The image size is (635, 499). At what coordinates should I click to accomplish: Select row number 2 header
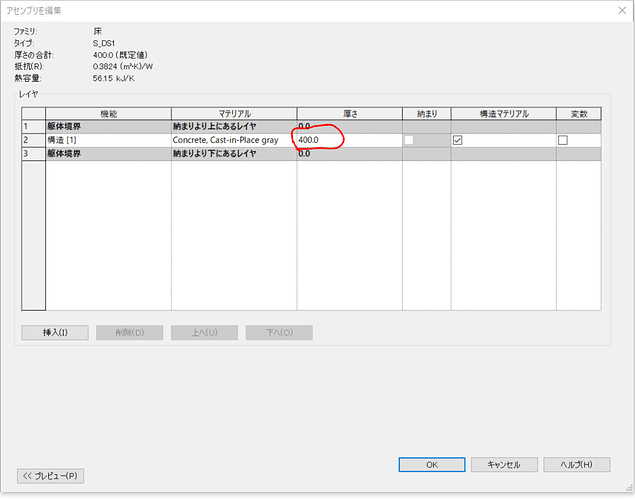point(34,140)
